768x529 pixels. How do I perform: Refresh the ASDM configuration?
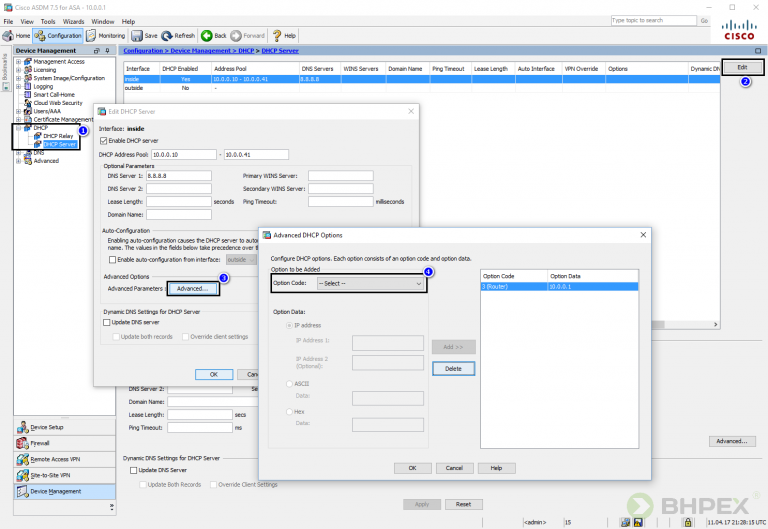[178, 35]
